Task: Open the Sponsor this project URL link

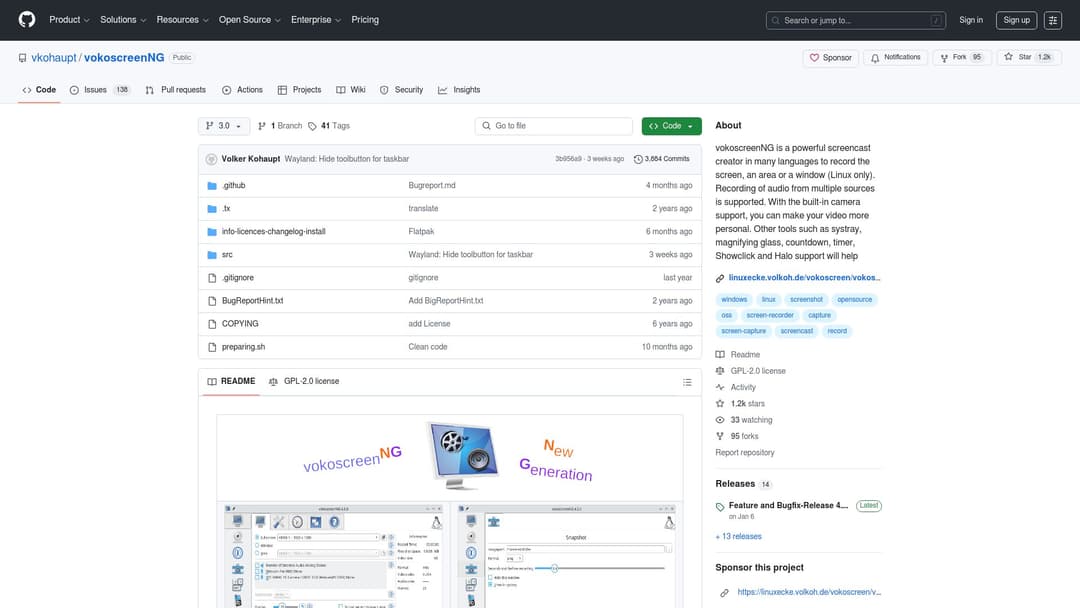Action: [809, 592]
